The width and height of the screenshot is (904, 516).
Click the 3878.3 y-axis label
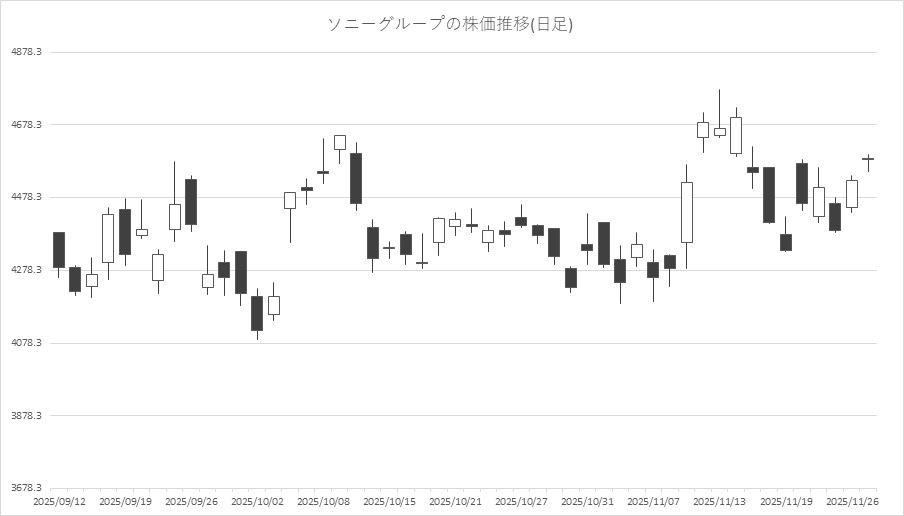tap(25, 416)
